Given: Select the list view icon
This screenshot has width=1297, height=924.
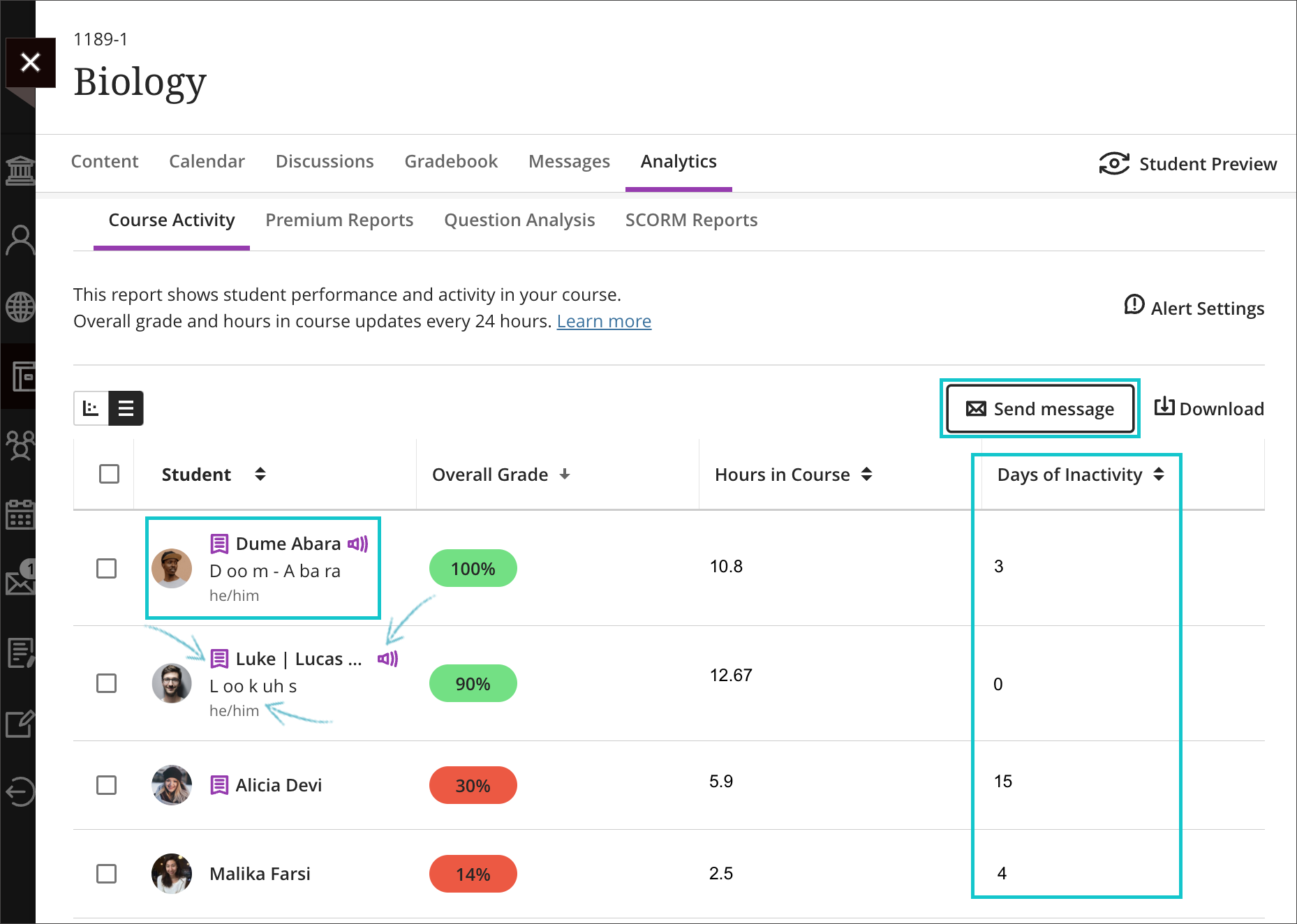Looking at the screenshot, I should (126, 408).
